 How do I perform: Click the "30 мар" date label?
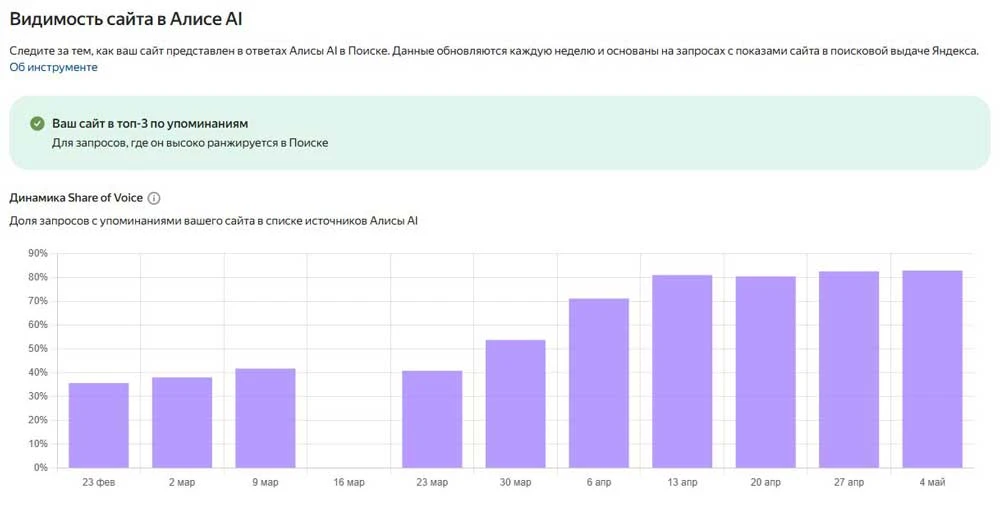pos(515,482)
